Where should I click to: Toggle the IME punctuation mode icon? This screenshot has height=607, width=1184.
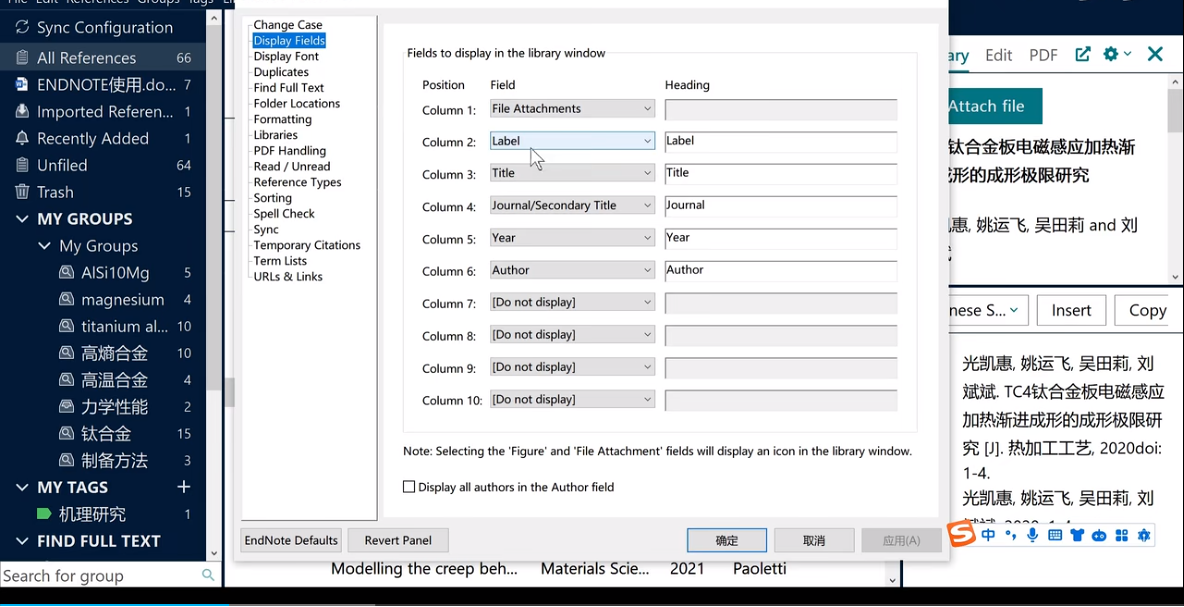pyautogui.click(x=1010, y=537)
